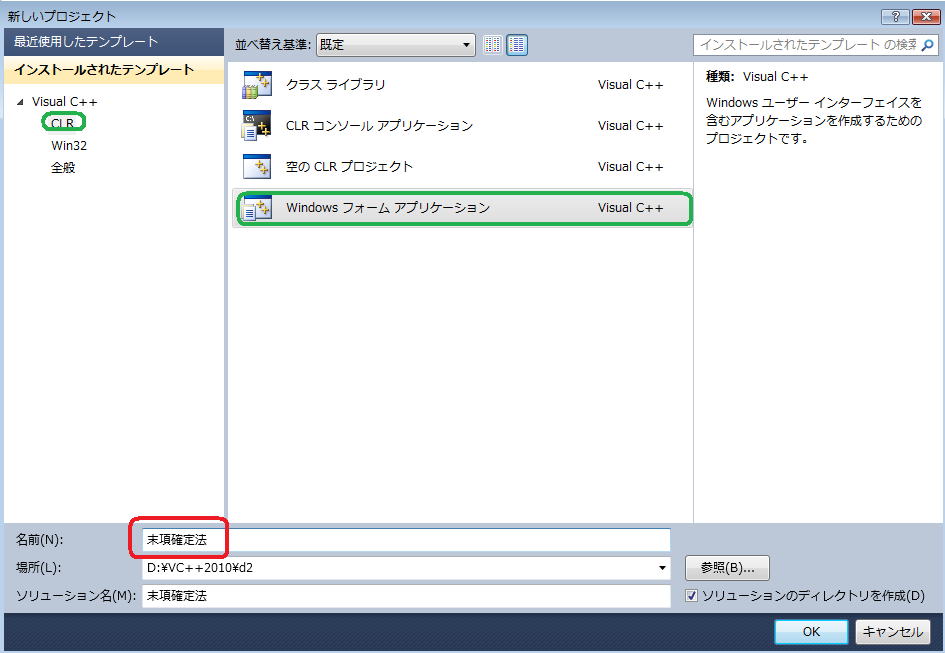Open the installed templates section
The image size is (945, 653).
click(114, 69)
